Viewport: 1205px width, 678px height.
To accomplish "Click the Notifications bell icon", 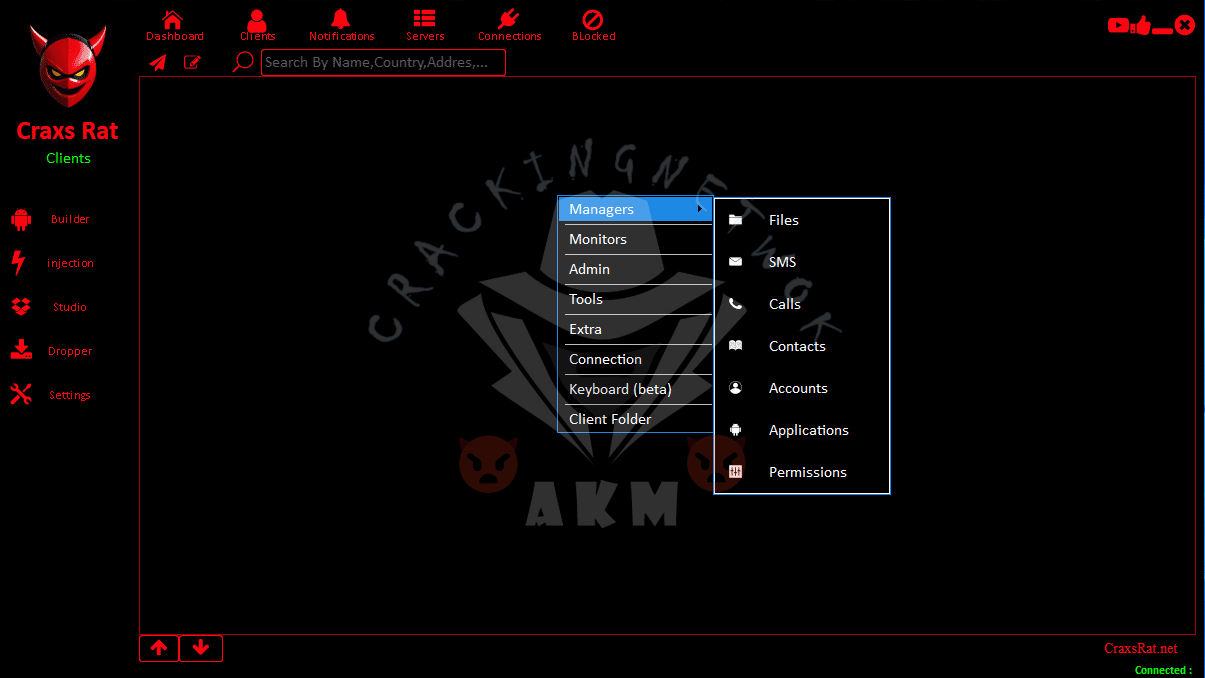I will pyautogui.click(x=341, y=20).
